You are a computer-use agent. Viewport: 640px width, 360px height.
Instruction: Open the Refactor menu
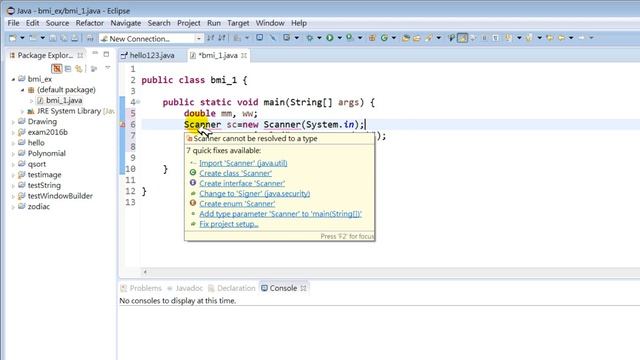(x=89, y=23)
